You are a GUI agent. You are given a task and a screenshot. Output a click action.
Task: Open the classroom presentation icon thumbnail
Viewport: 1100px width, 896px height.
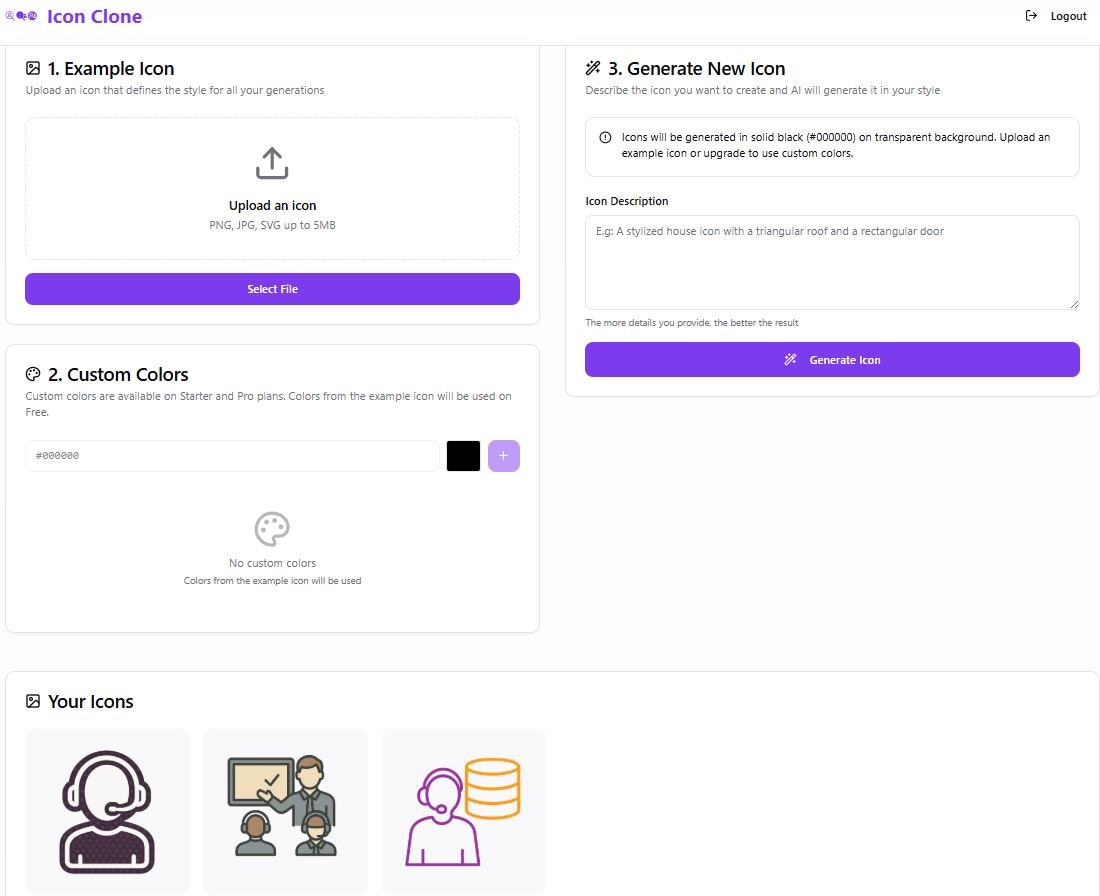(x=285, y=811)
